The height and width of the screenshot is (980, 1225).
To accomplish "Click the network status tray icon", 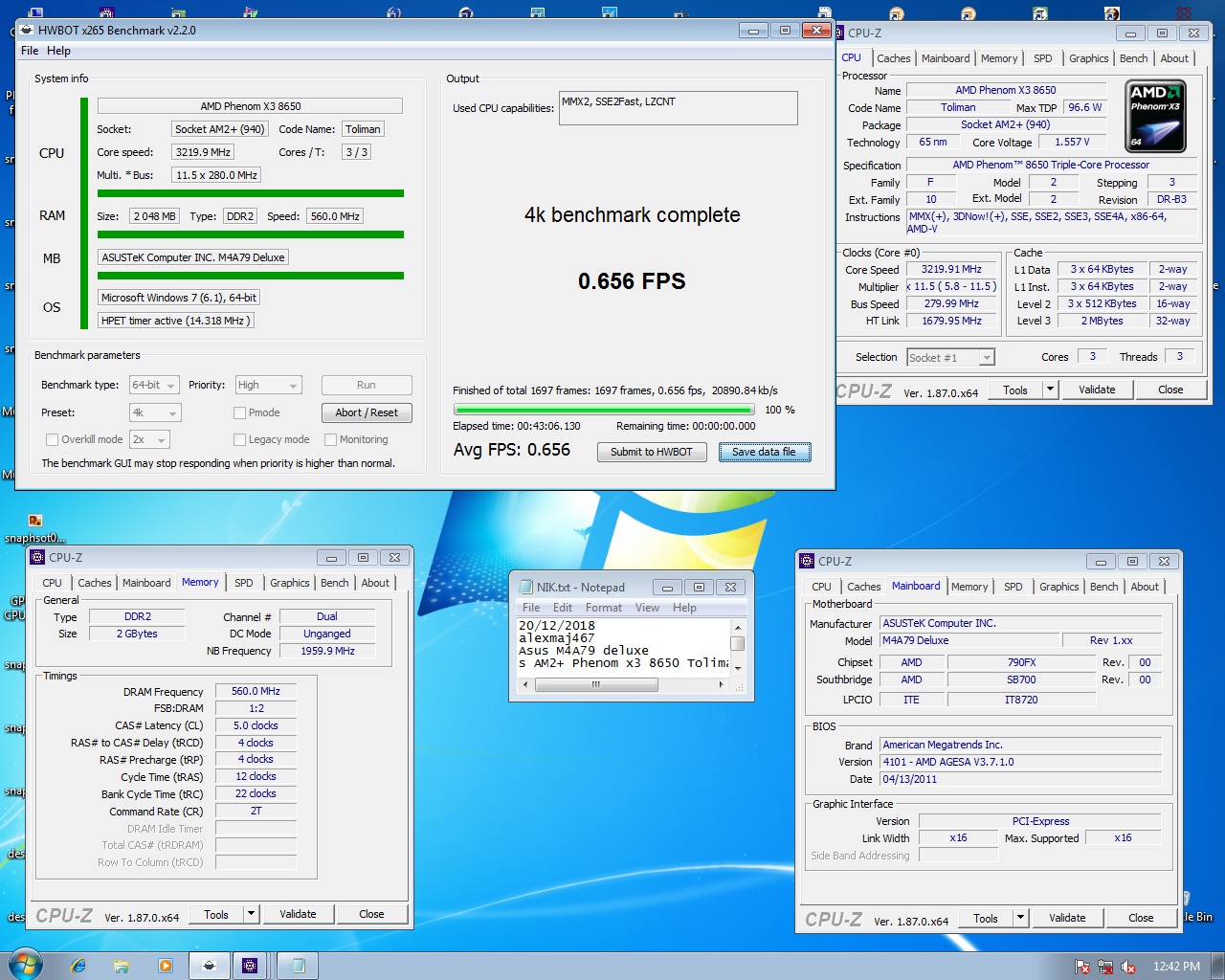I will [x=1105, y=967].
